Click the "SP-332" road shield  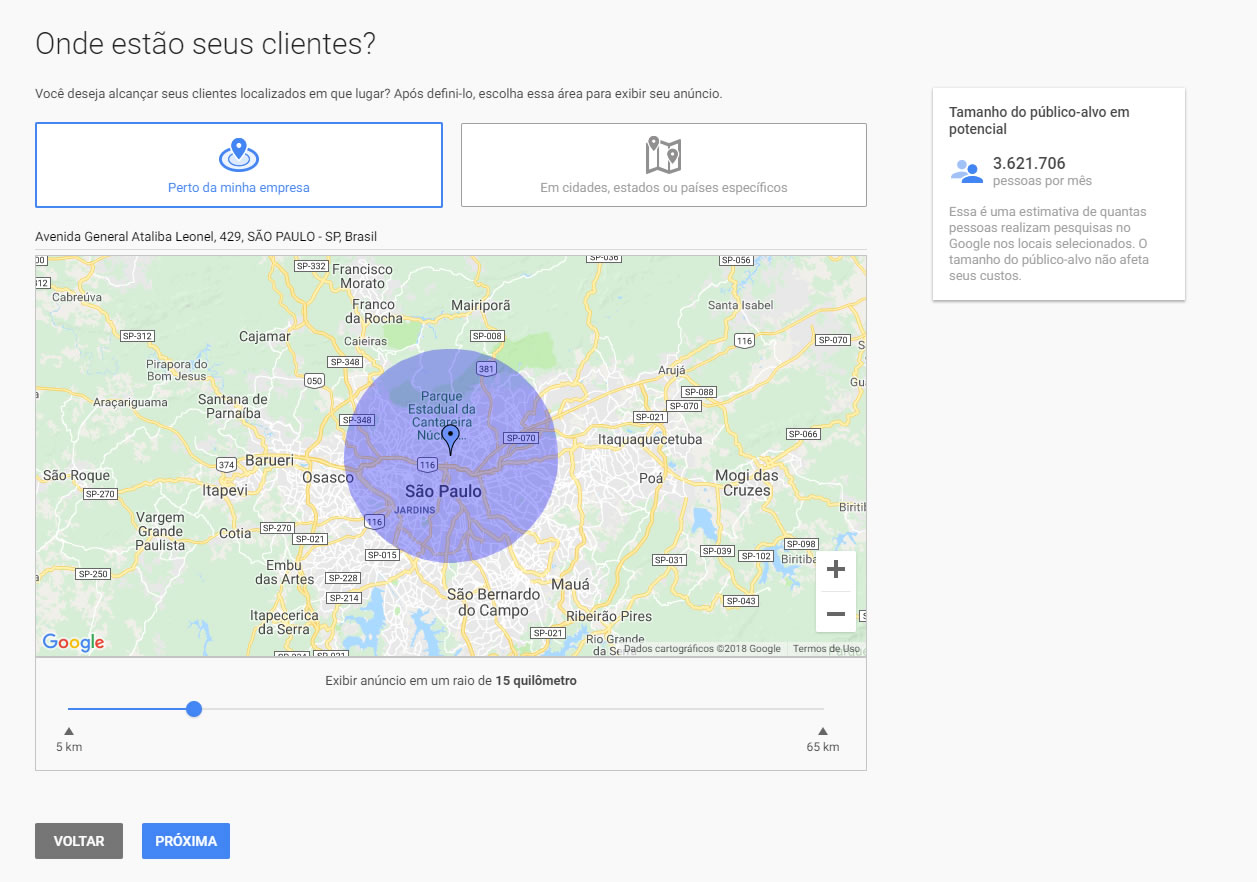point(312,266)
